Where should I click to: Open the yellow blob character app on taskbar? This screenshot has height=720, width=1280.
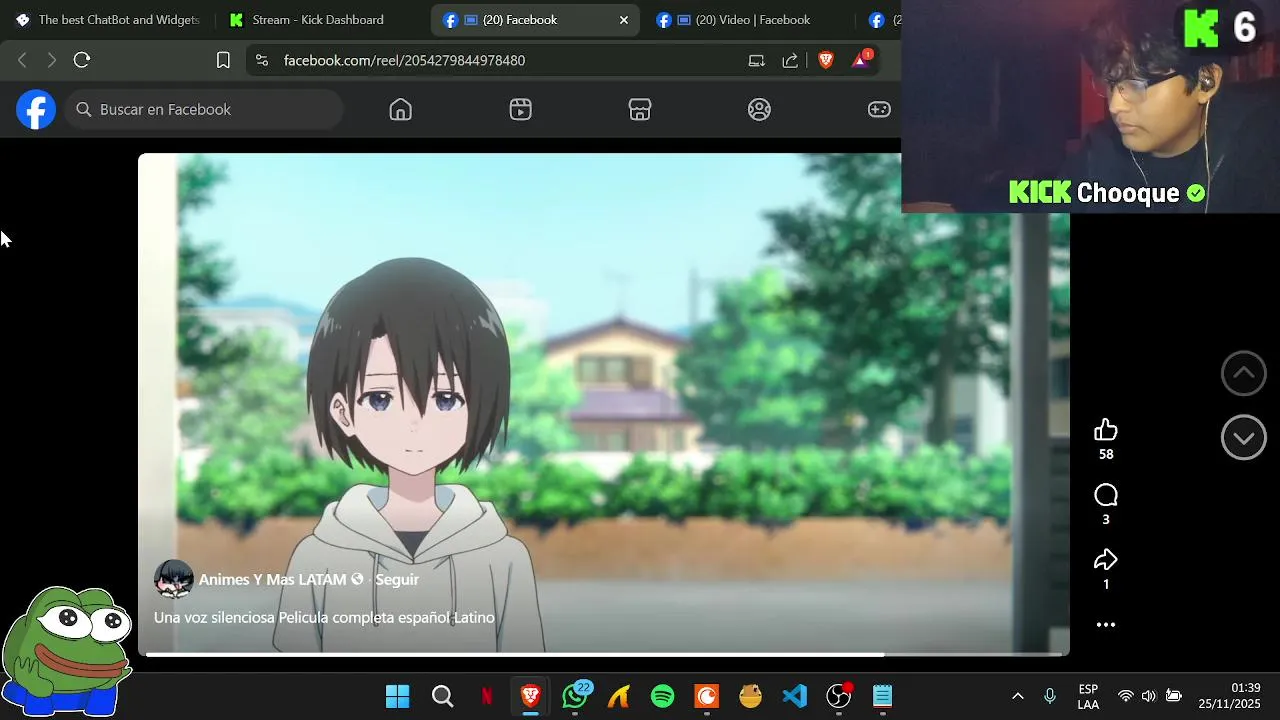point(751,696)
